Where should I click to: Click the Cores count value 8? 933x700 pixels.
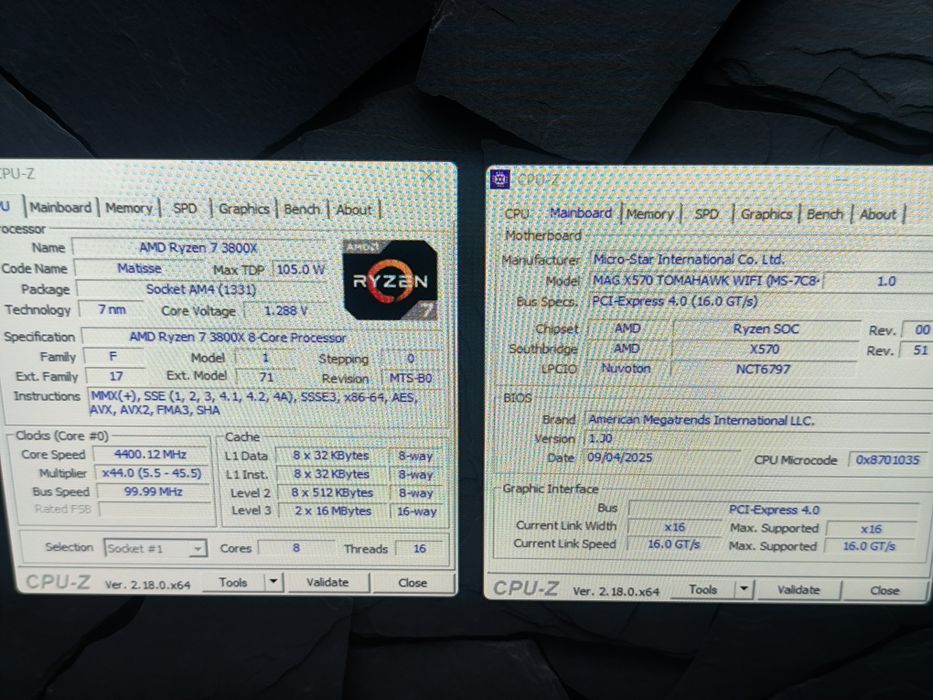tap(296, 548)
